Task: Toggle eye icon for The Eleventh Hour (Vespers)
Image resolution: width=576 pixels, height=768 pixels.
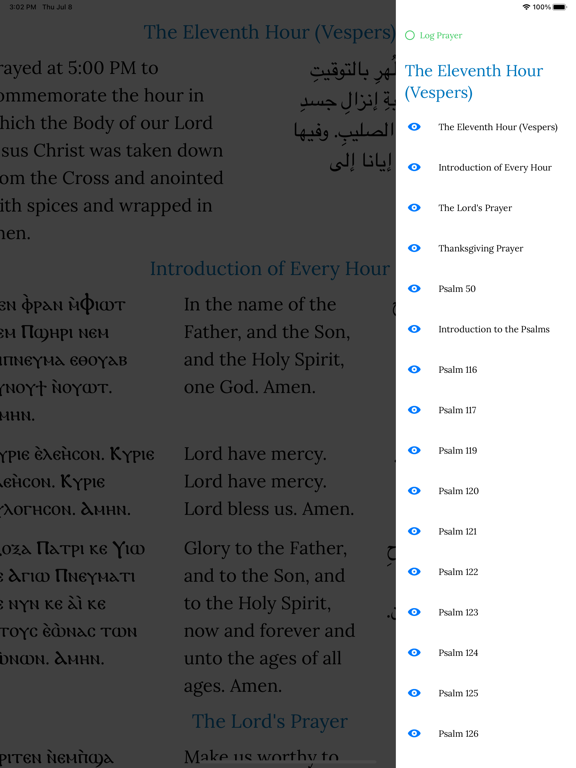Action: (x=414, y=127)
